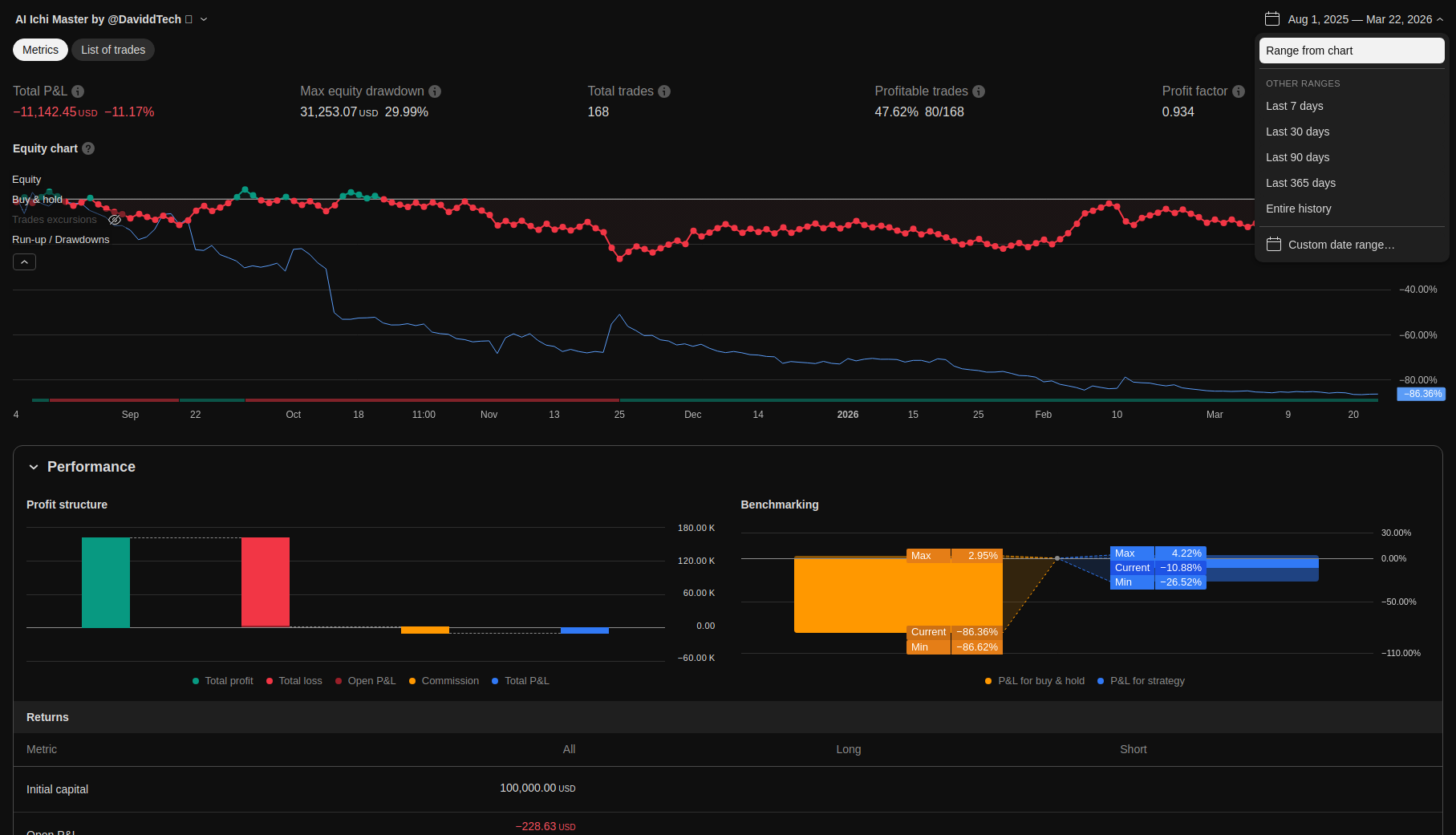Click the Total trades info icon

[664, 91]
